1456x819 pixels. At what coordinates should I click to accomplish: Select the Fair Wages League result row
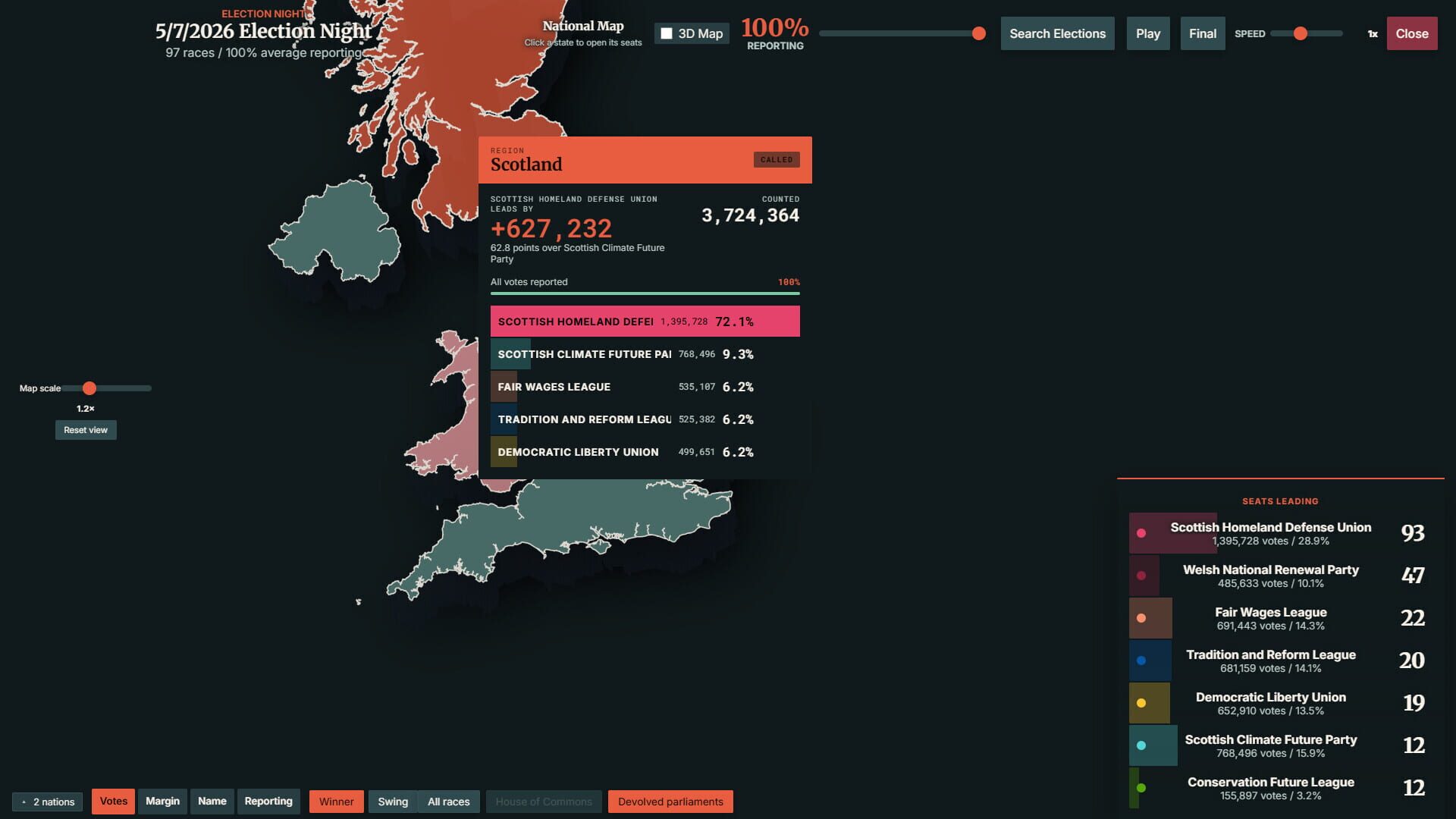pyautogui.click(x=645, y=387)
